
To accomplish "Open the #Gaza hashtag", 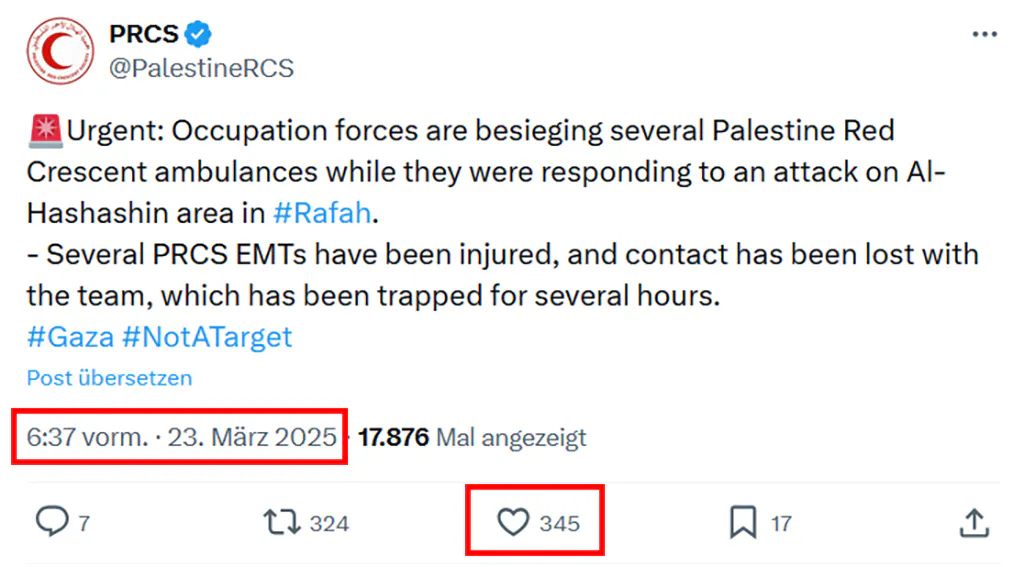I will (69, 336).
